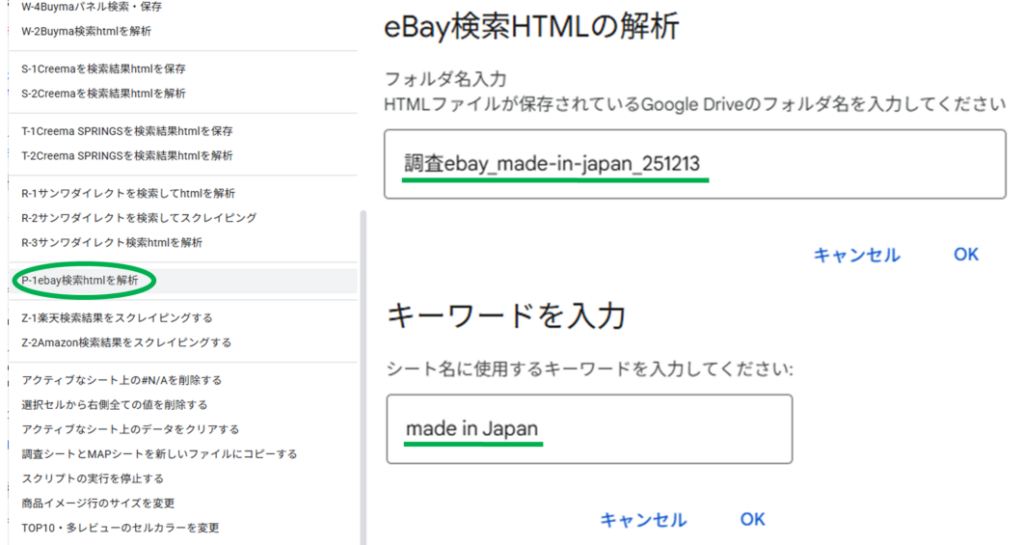Image resolution: width=1024 pixels, height=545 pixels.
Task: Select S-2Creemaを検索結果htmlを解析 menu entry
Action: click(x=103, y=93)
